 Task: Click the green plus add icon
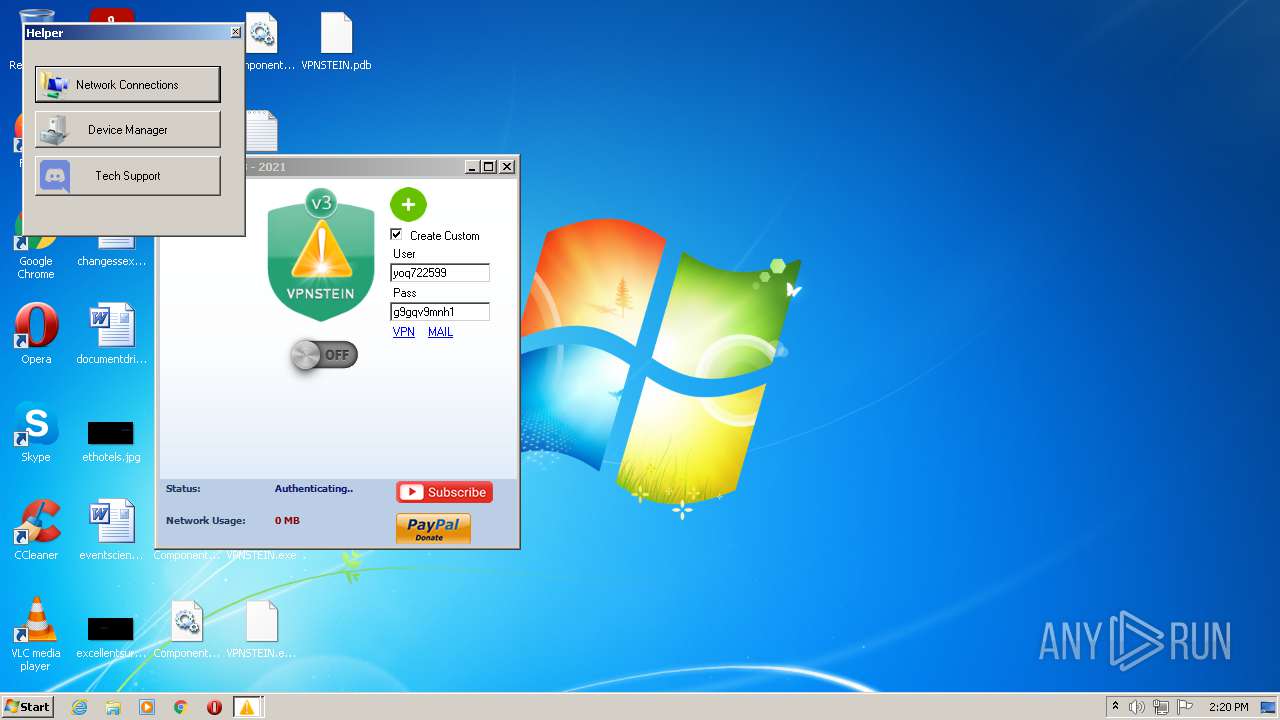[x=408, y=204]
